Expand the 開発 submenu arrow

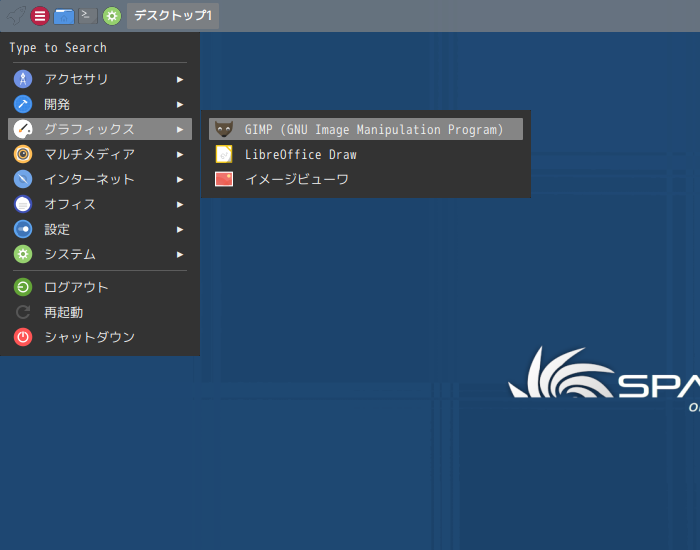click(x=180, y=104)
